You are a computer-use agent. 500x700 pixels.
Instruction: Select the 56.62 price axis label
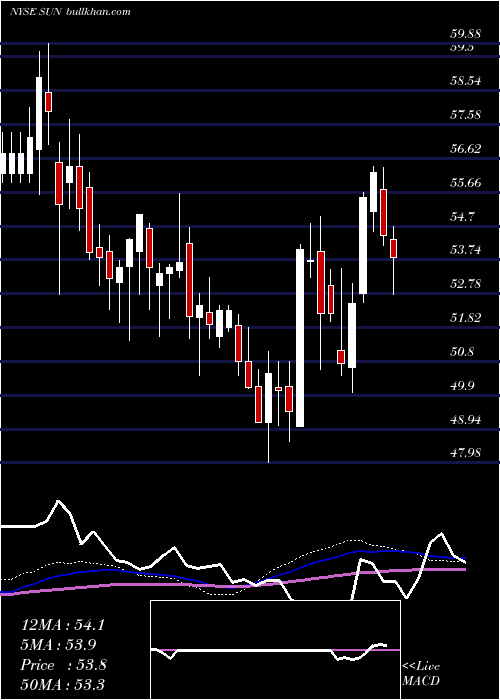[465, 149]
